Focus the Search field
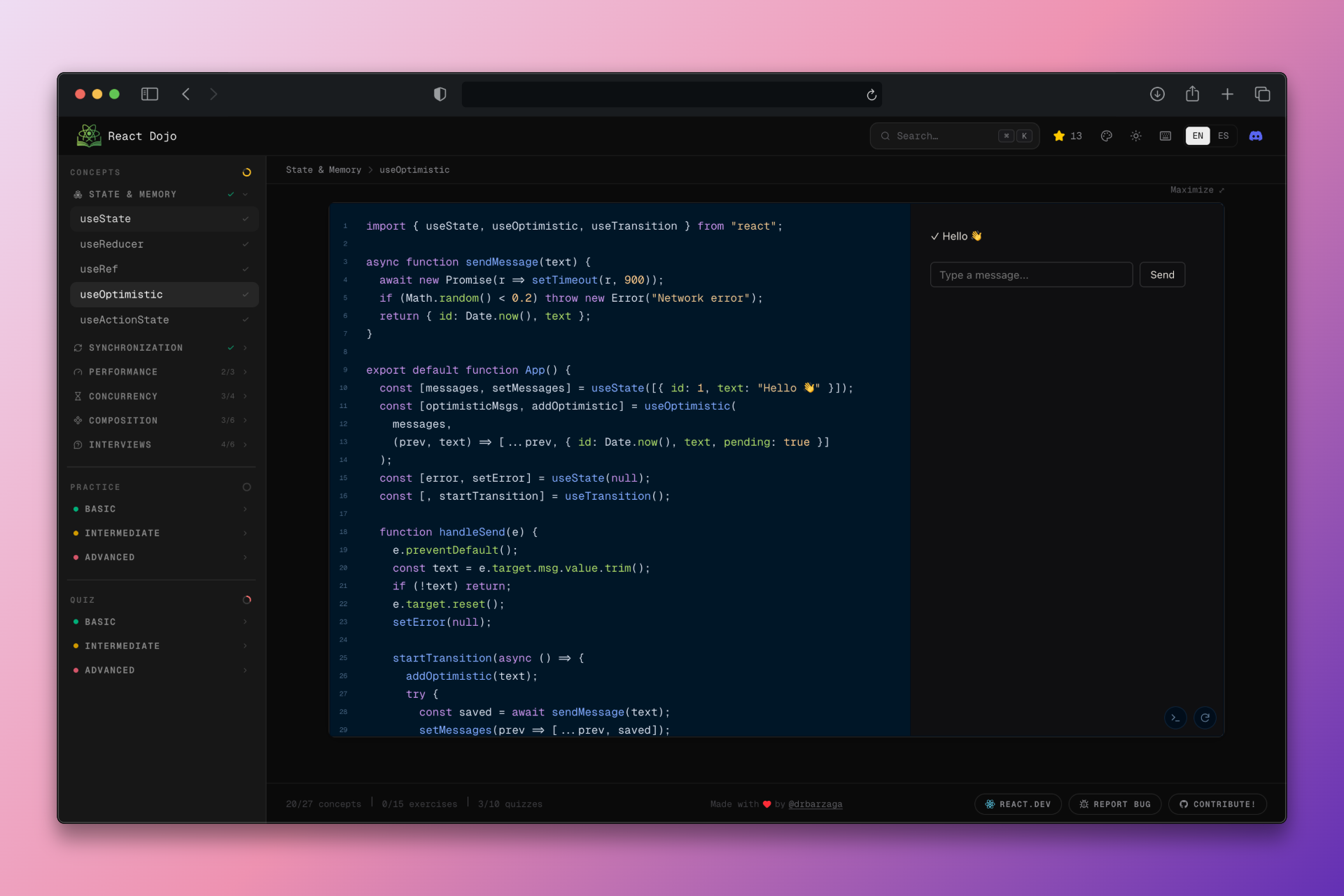Screen dimensions: 1344x896 pyautogui.click(x=955, y=136)
